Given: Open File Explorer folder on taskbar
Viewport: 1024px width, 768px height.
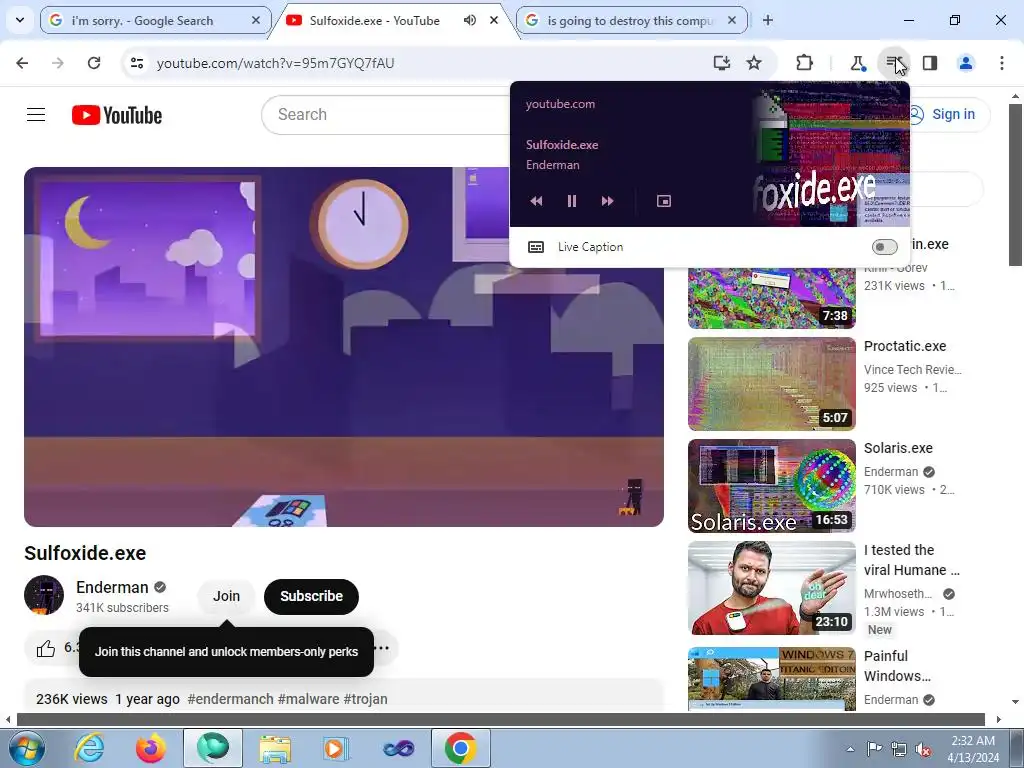Looking at the screenshot, I should [275, 748].
